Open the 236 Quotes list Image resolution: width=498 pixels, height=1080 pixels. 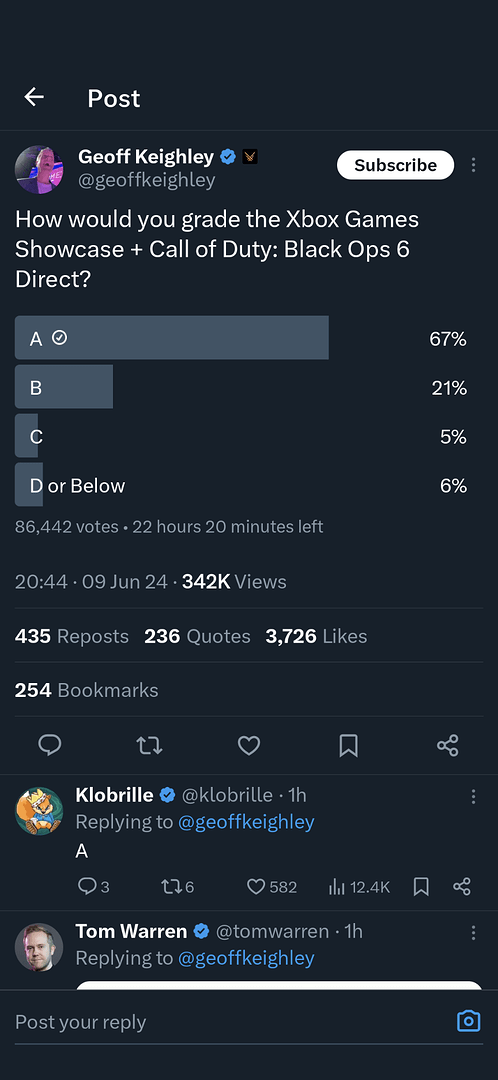click(x=197, y=636)
